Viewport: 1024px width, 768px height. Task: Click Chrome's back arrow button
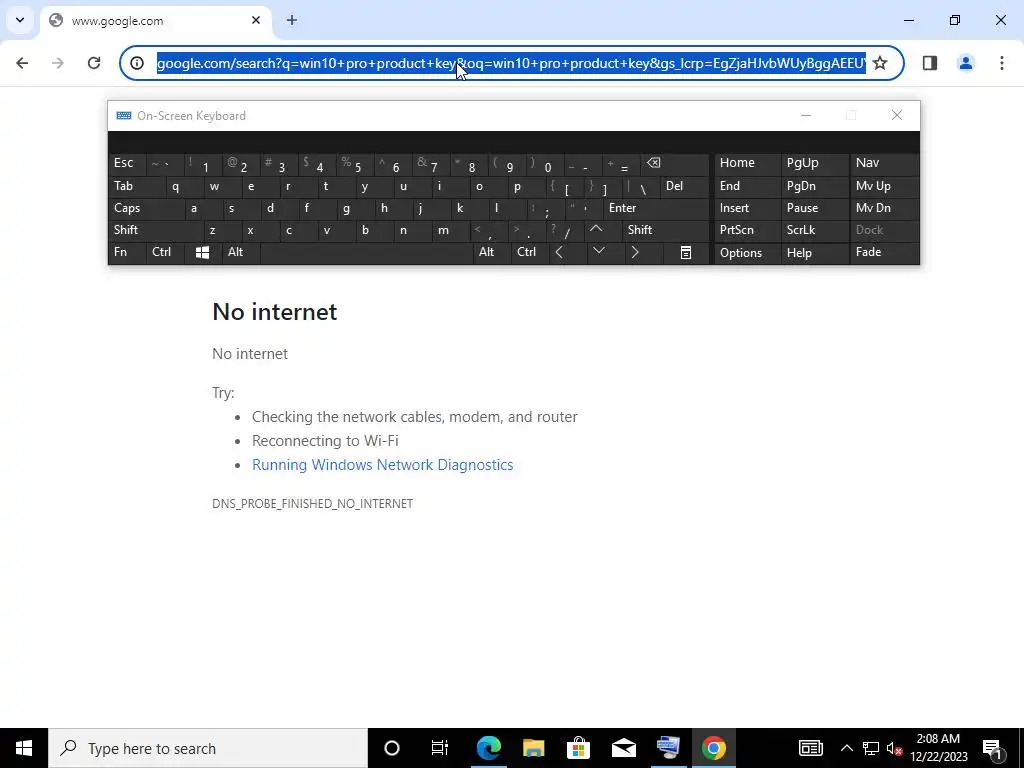click(22, 63)
